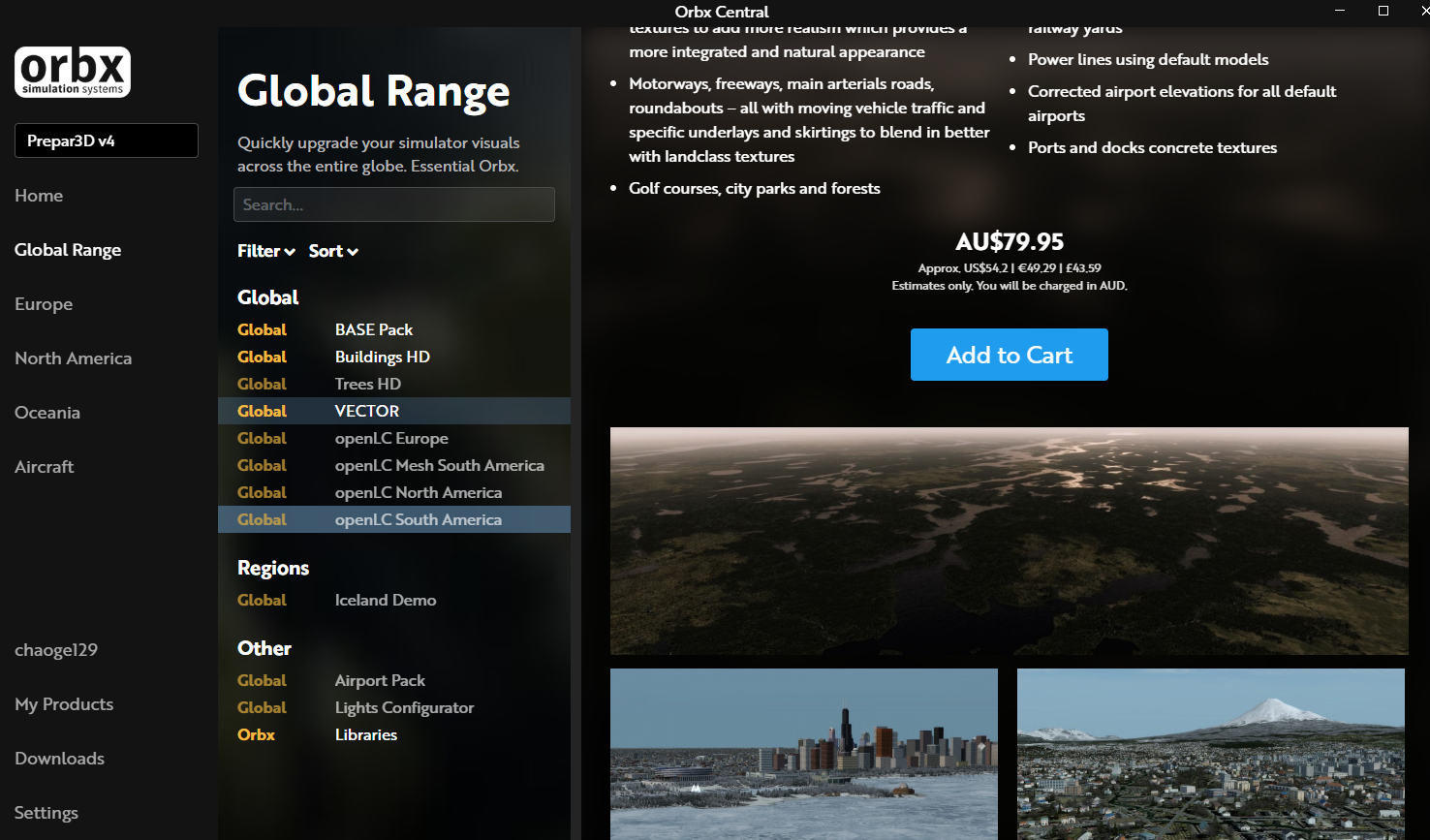The width and height of the screenshot is (1430, 840).
Task: Click 'Power lines using default models' bullet
Action: 1148,59
